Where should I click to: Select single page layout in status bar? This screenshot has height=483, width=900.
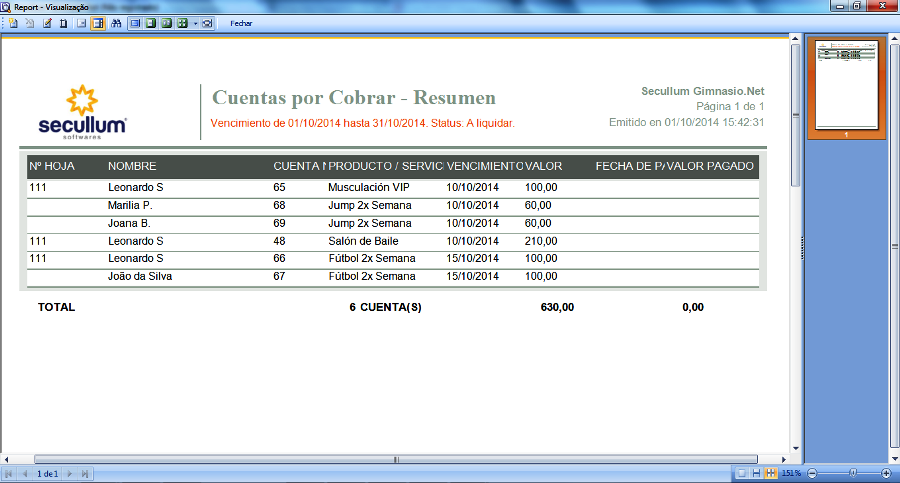tap(742, 473)
